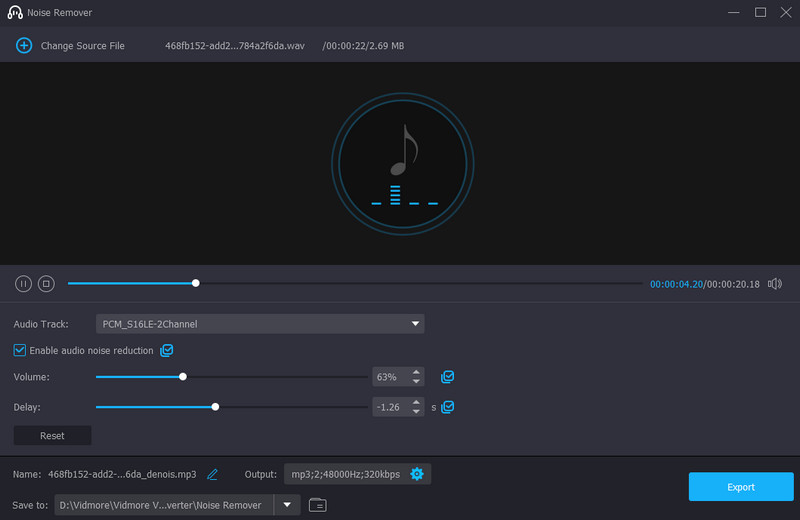Open the Save to folder icon

(317, 505)
